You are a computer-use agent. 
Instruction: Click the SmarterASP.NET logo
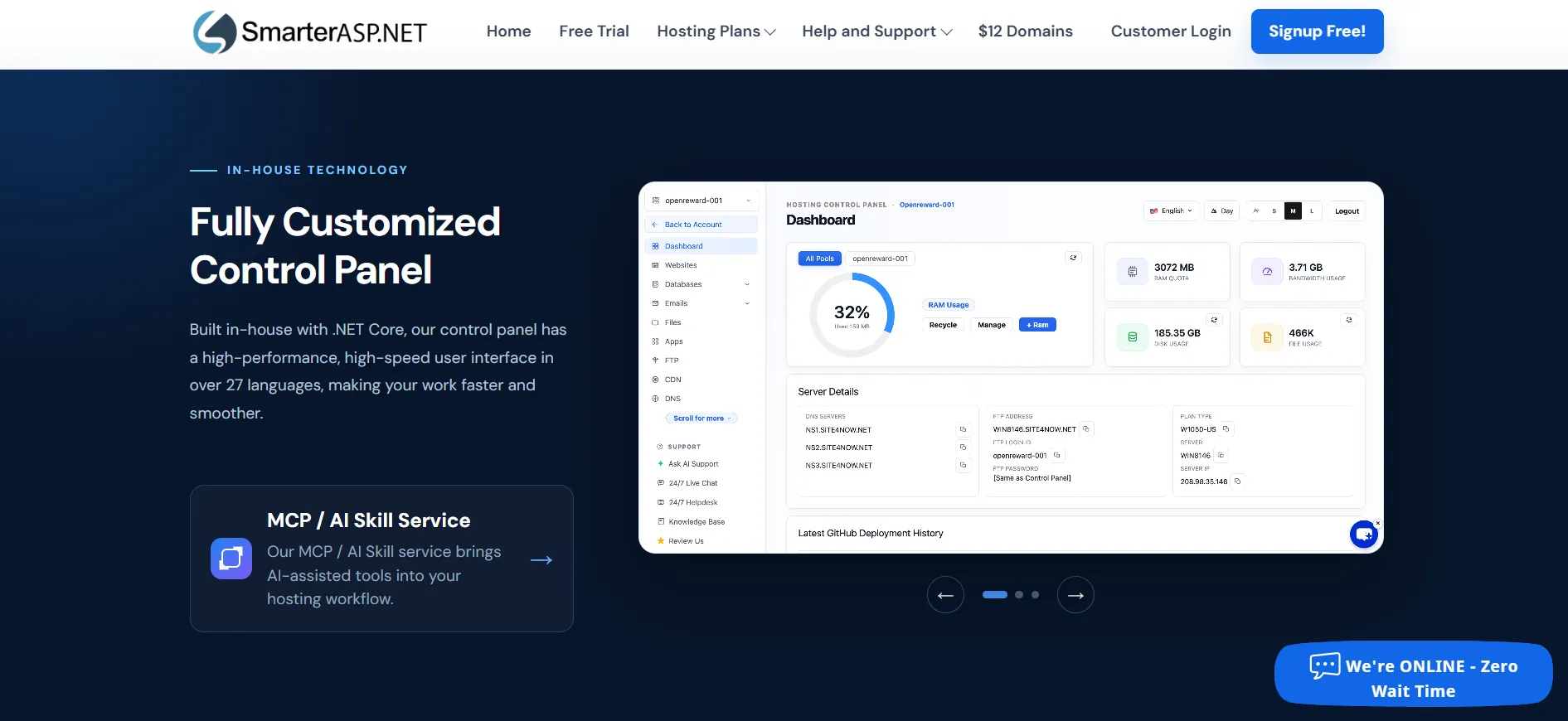[x=310, y=32]
